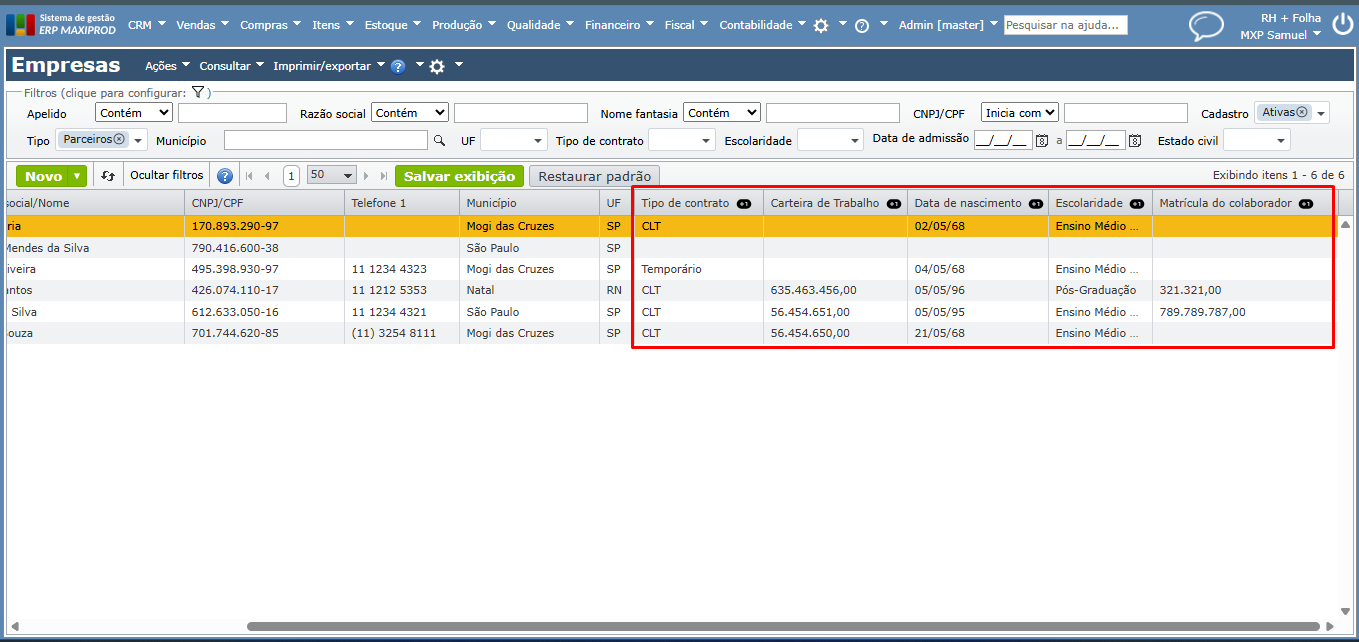Click Salvar exibição button
The image size is (1359, 642).
460,176
